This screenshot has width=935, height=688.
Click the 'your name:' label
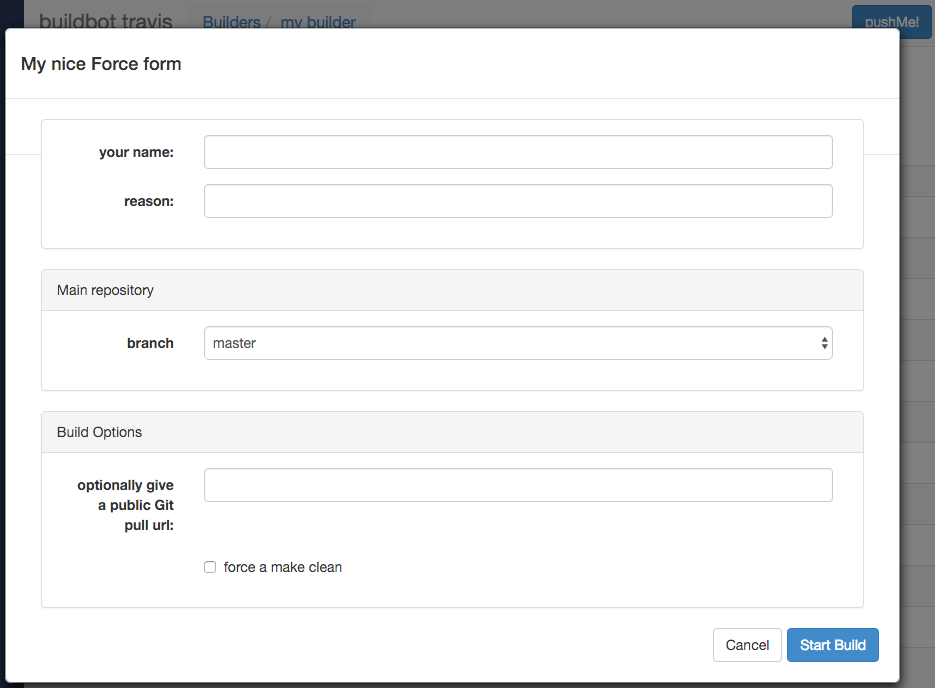pyautogui.click(x=136, y=152)
